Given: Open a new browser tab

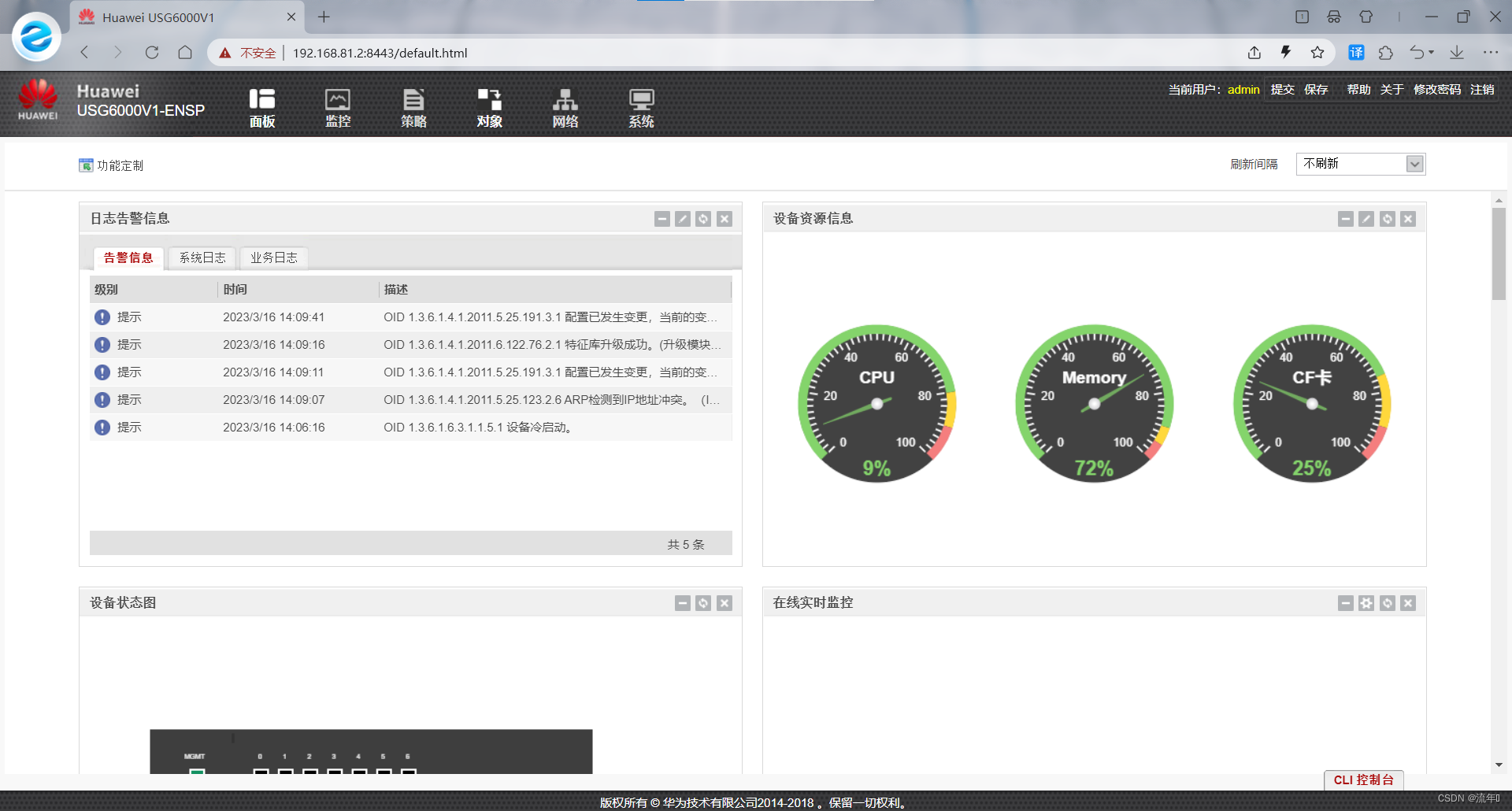Looking at the screenshot, I should click(324, 17).
